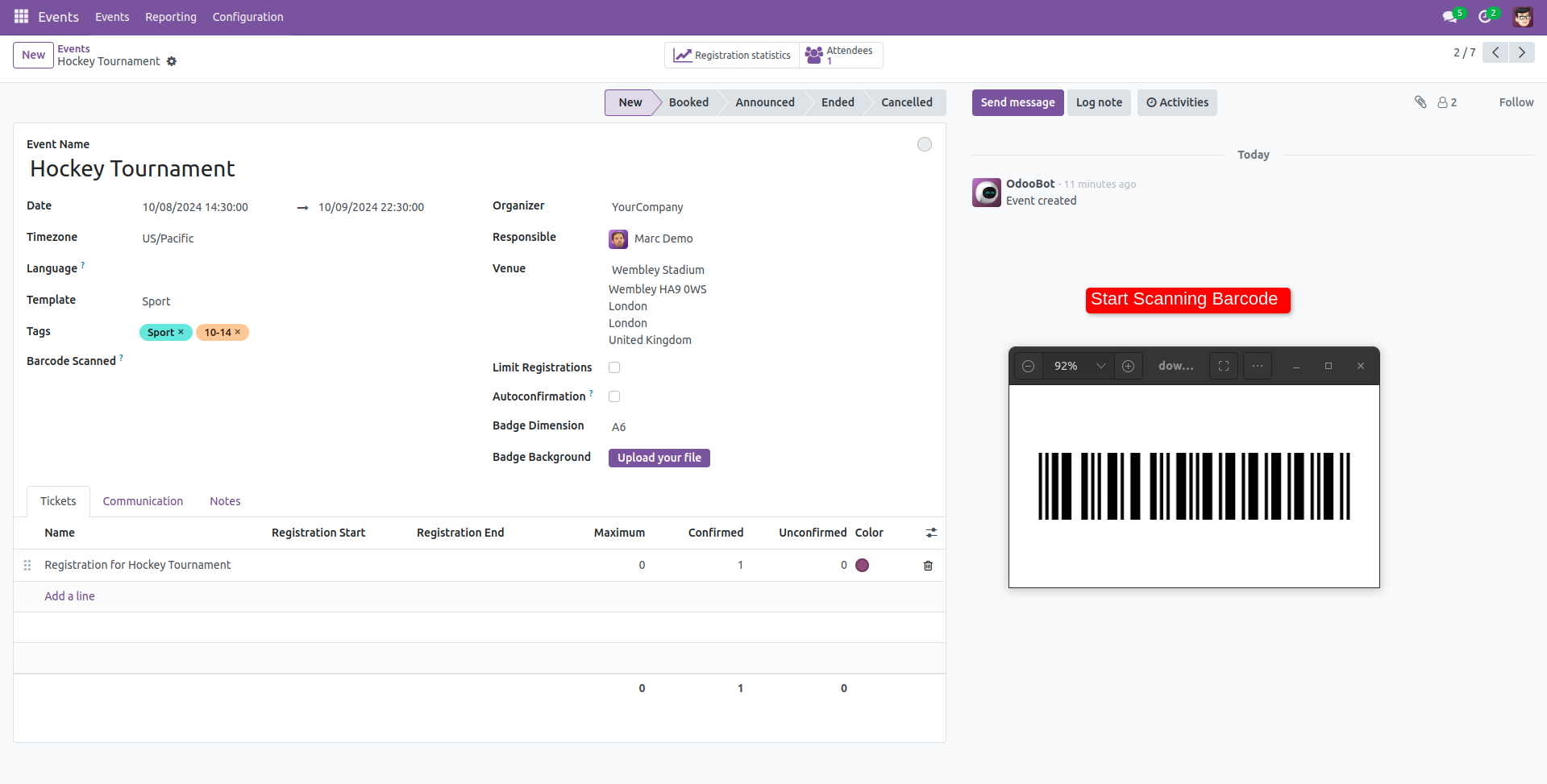Switch to the Communication tab
Viewport: 1547px width, 784px height.
(143, 501)
